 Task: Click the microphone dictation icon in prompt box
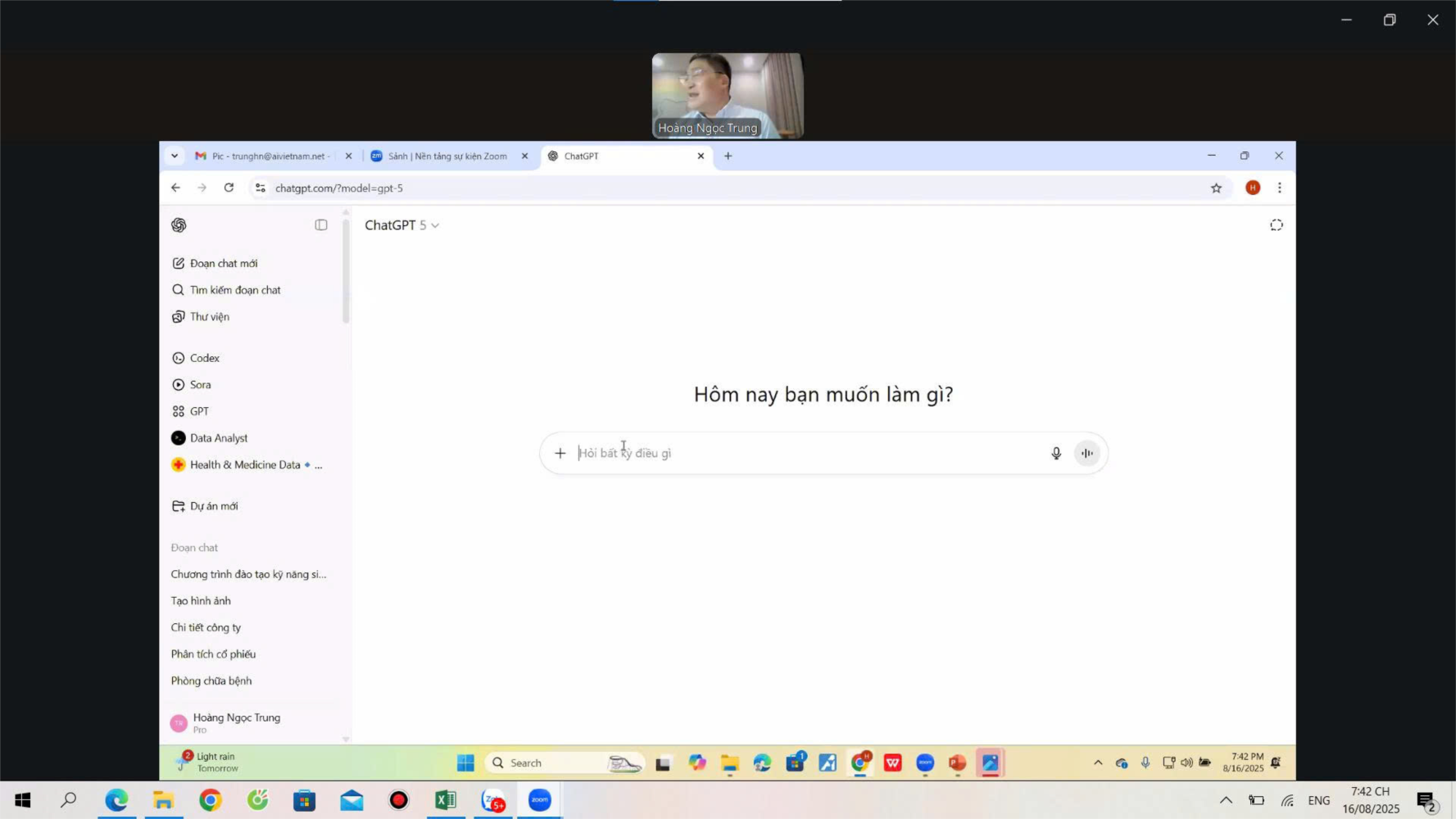pyautogui.click(x=1055, y=453)
